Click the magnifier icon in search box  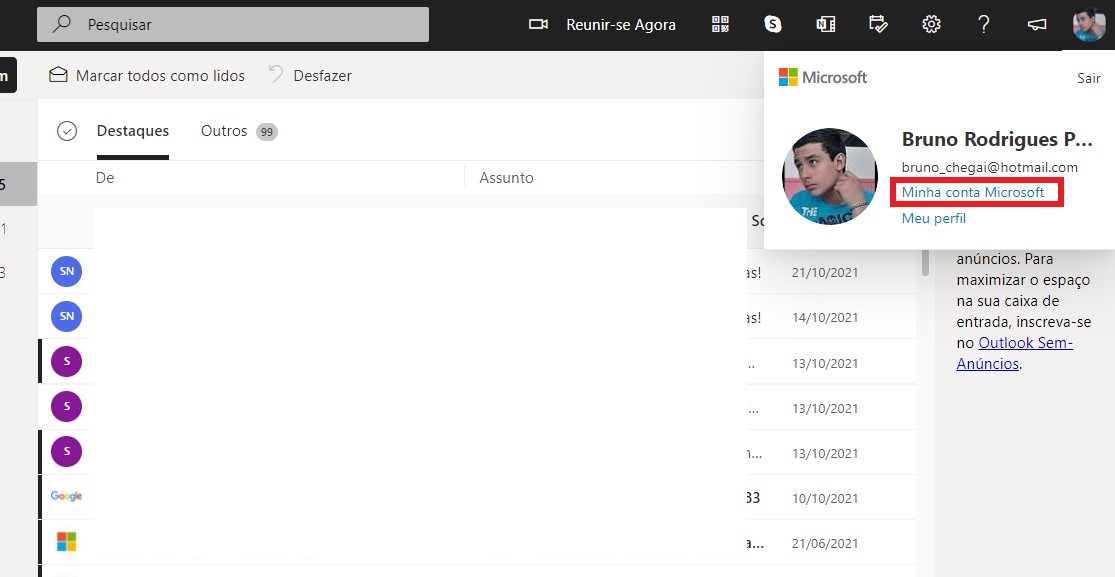click(62, 23)
